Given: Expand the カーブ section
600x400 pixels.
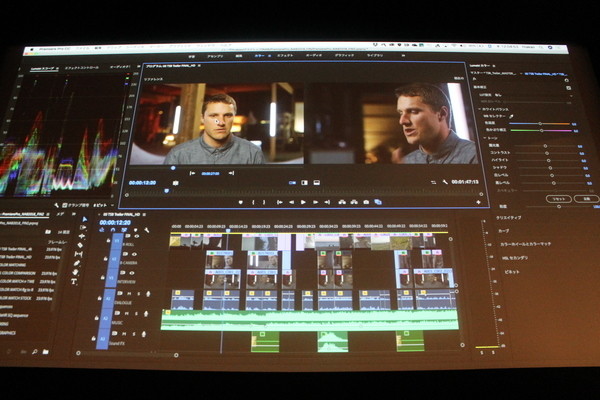Looking at the screenshot, I should pos(503,231).
